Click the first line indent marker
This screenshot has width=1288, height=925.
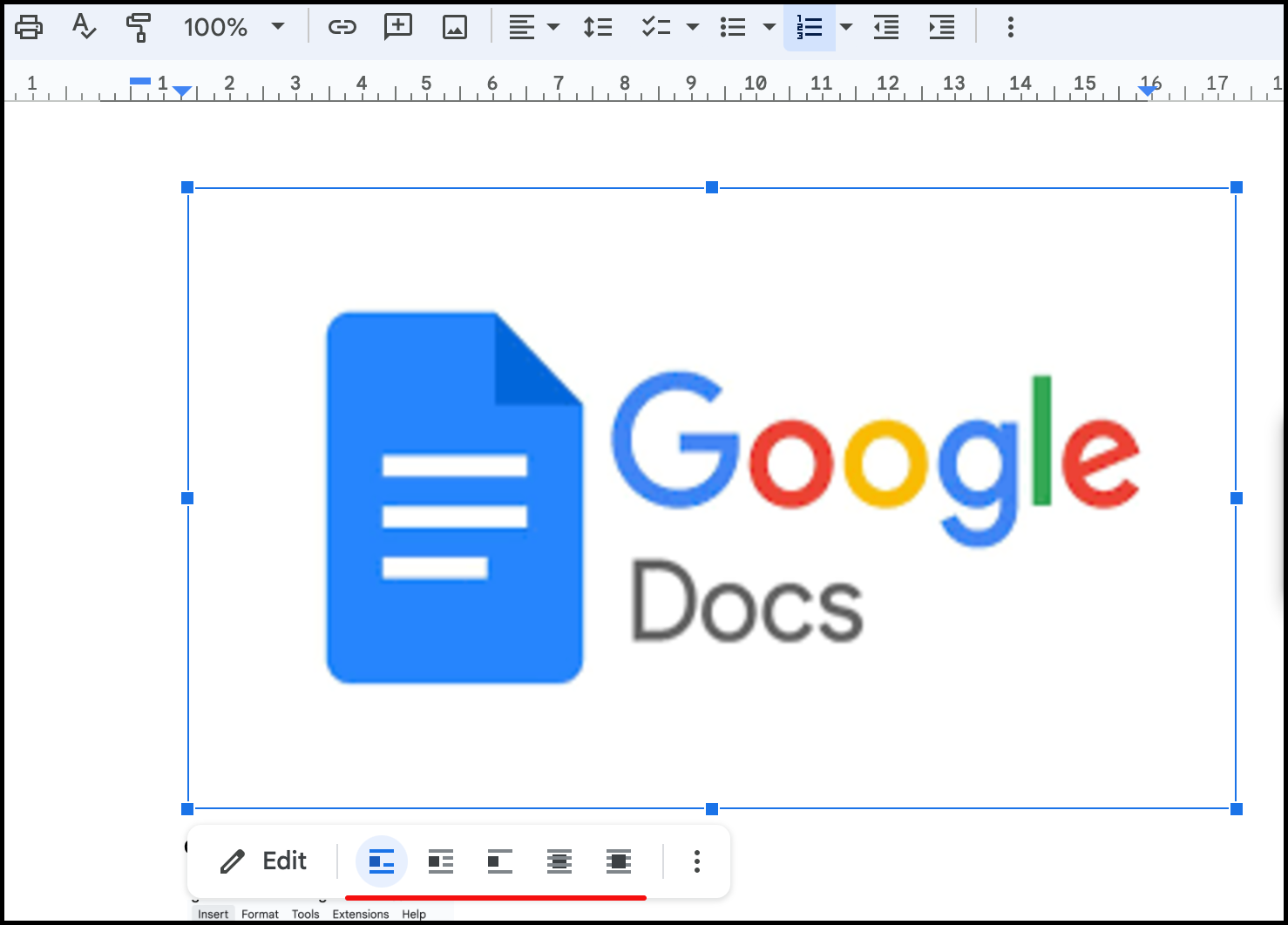[140, 81]
